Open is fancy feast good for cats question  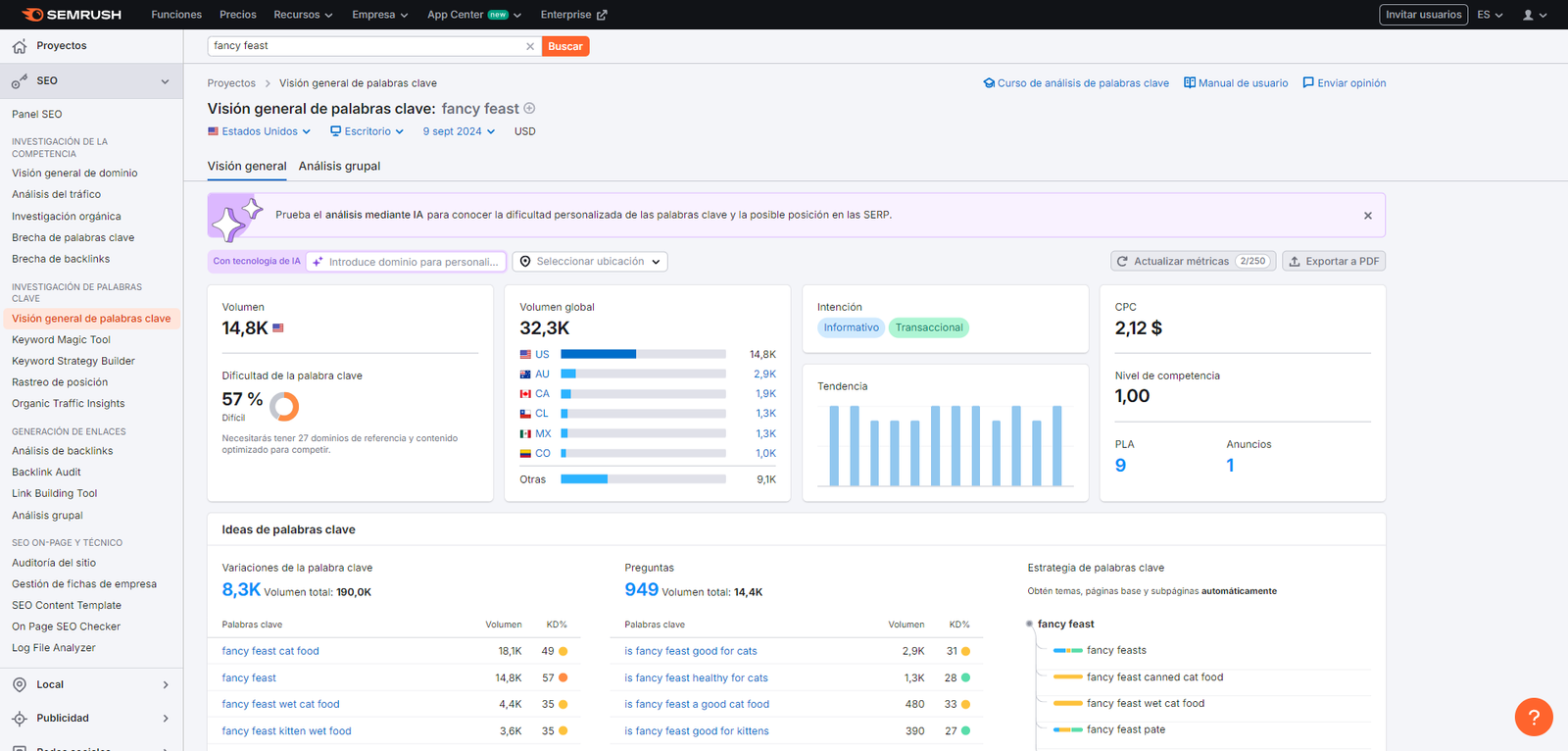click(x=691, y=651)
